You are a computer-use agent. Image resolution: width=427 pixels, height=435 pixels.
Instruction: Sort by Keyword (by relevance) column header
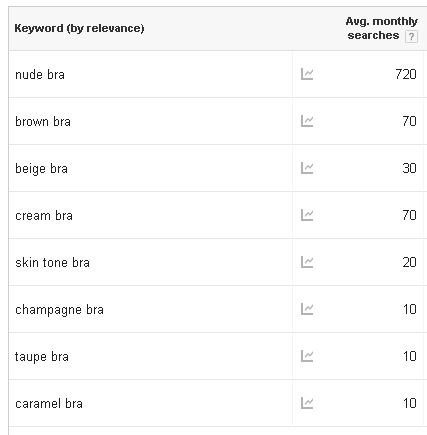79,28
